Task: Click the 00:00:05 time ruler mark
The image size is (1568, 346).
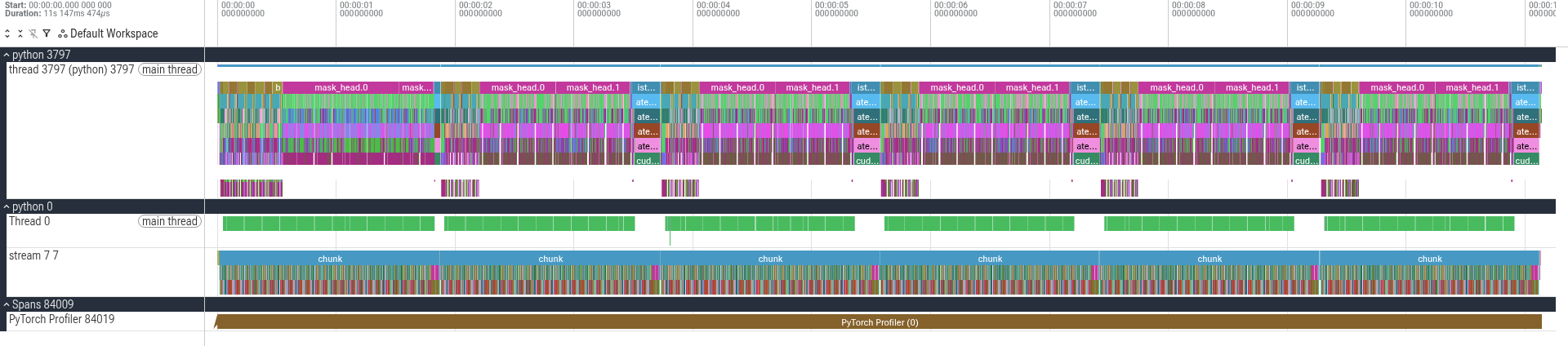Action: tap(836, 9)
